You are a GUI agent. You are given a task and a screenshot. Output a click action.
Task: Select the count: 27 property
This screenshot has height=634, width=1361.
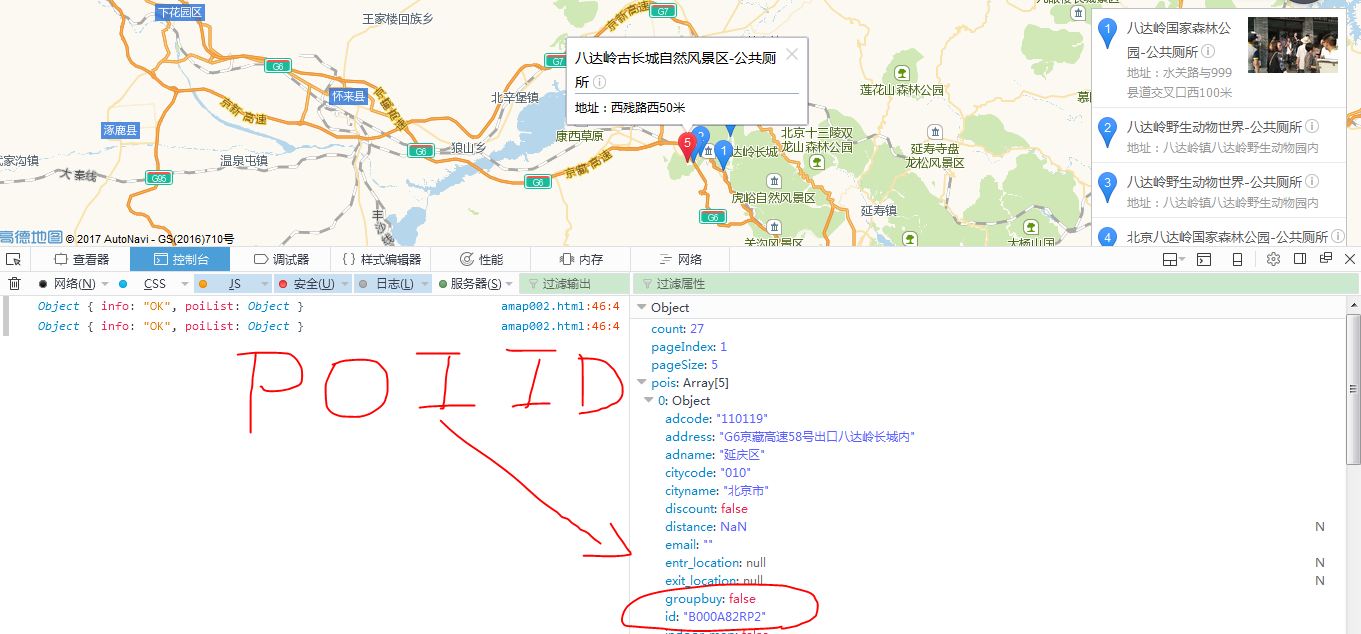[677, 329]
